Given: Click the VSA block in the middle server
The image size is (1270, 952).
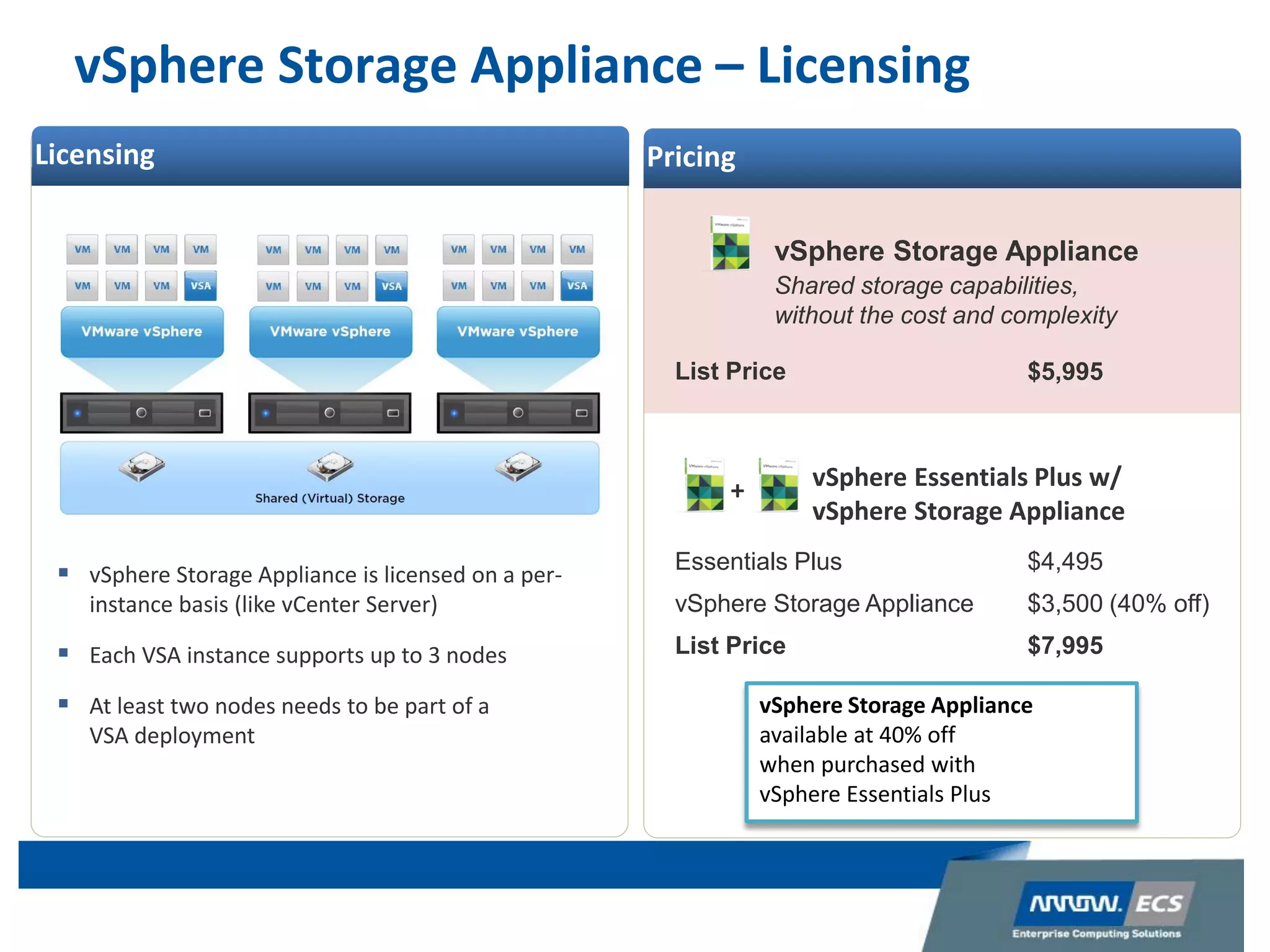Looking at the screenshot, I should (x=391, y=286).
